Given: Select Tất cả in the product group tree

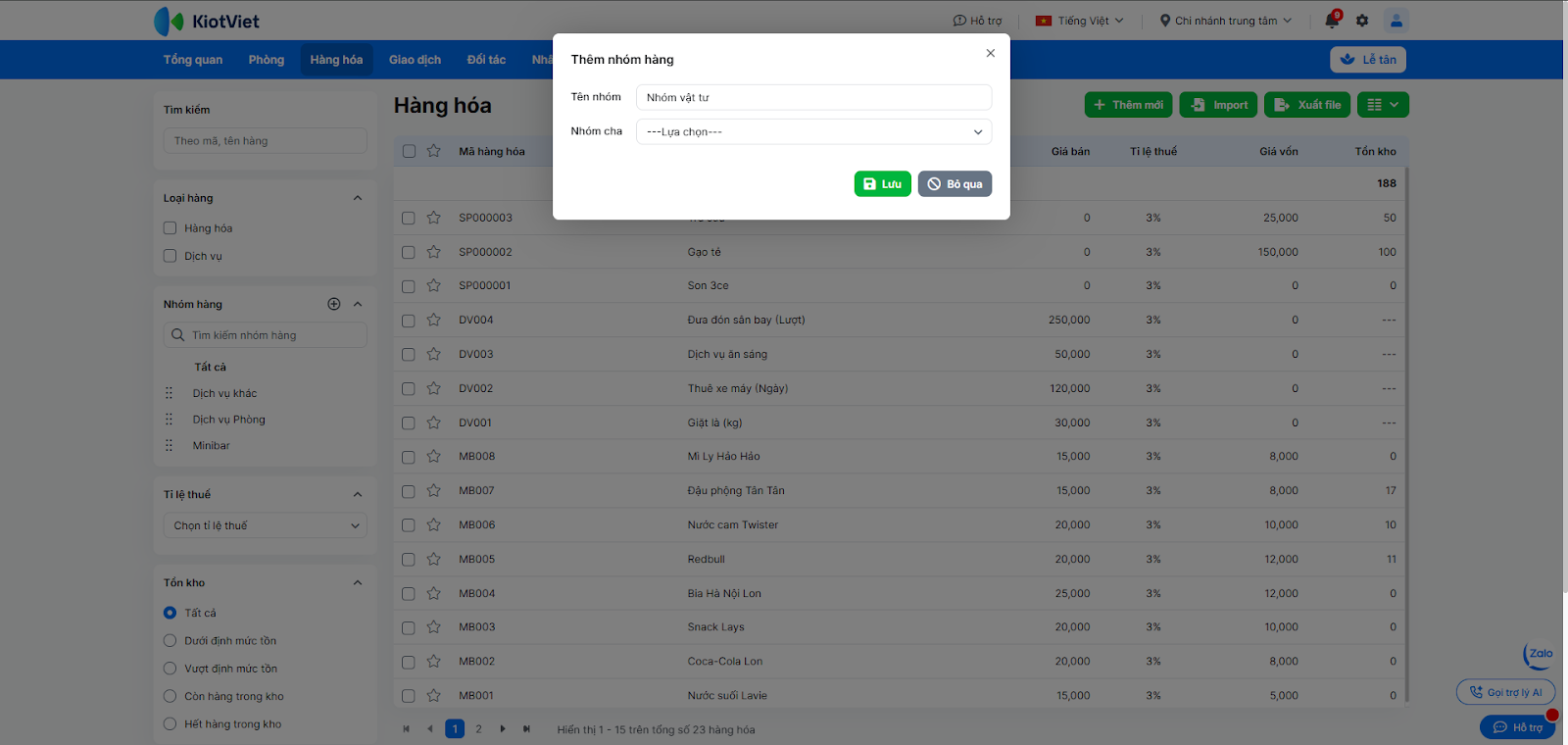Looking at the screenshot, I should point(210,367).
